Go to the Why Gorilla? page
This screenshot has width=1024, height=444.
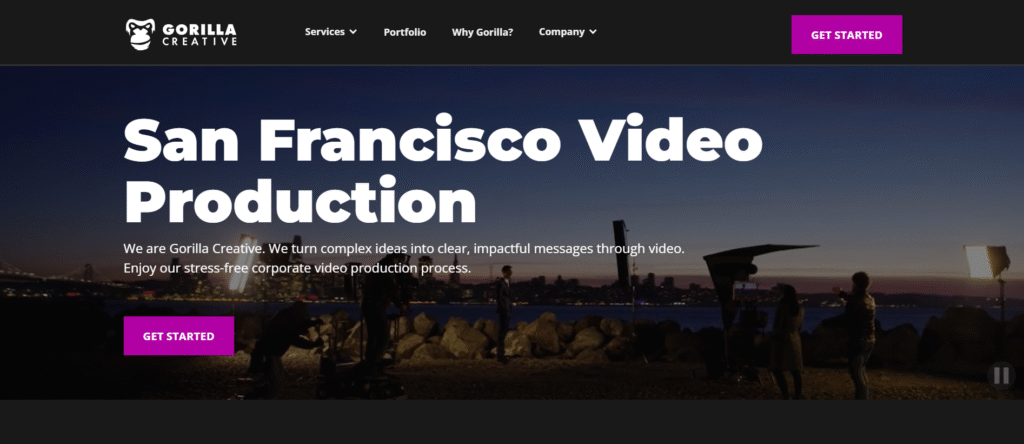(483, 32)
